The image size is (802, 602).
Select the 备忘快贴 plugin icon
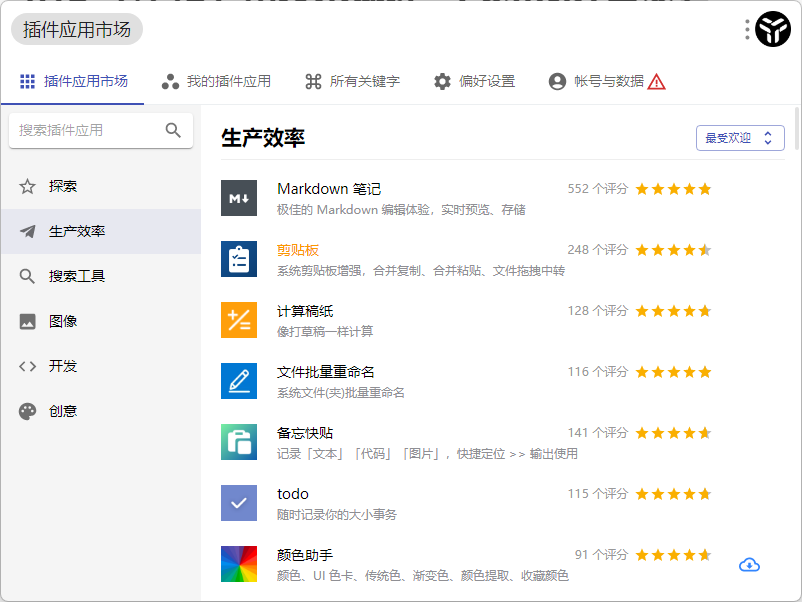pyautogui.click(x=239, y=442)
